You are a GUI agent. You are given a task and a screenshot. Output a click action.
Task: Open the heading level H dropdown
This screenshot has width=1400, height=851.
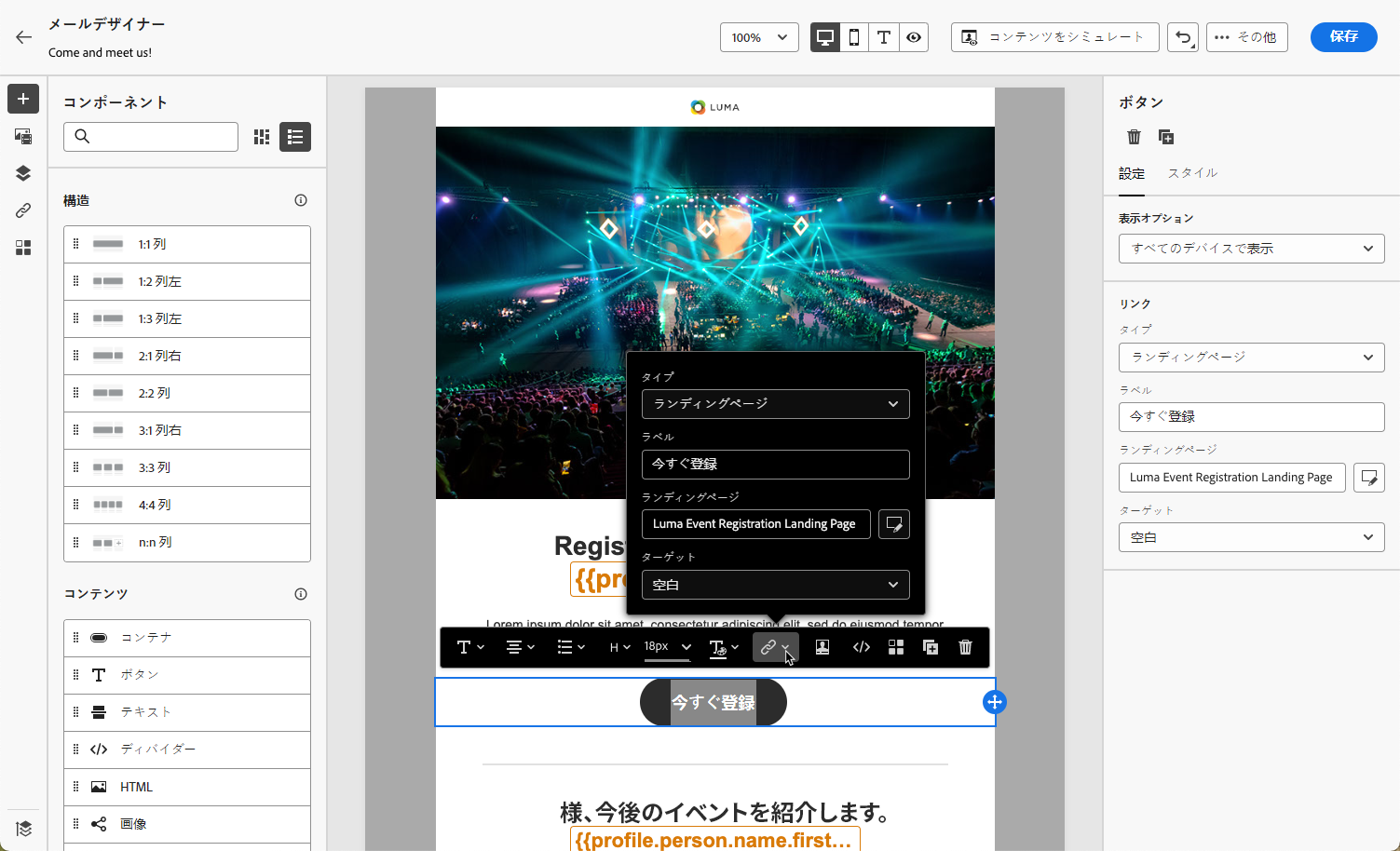[x=619, y=647]
